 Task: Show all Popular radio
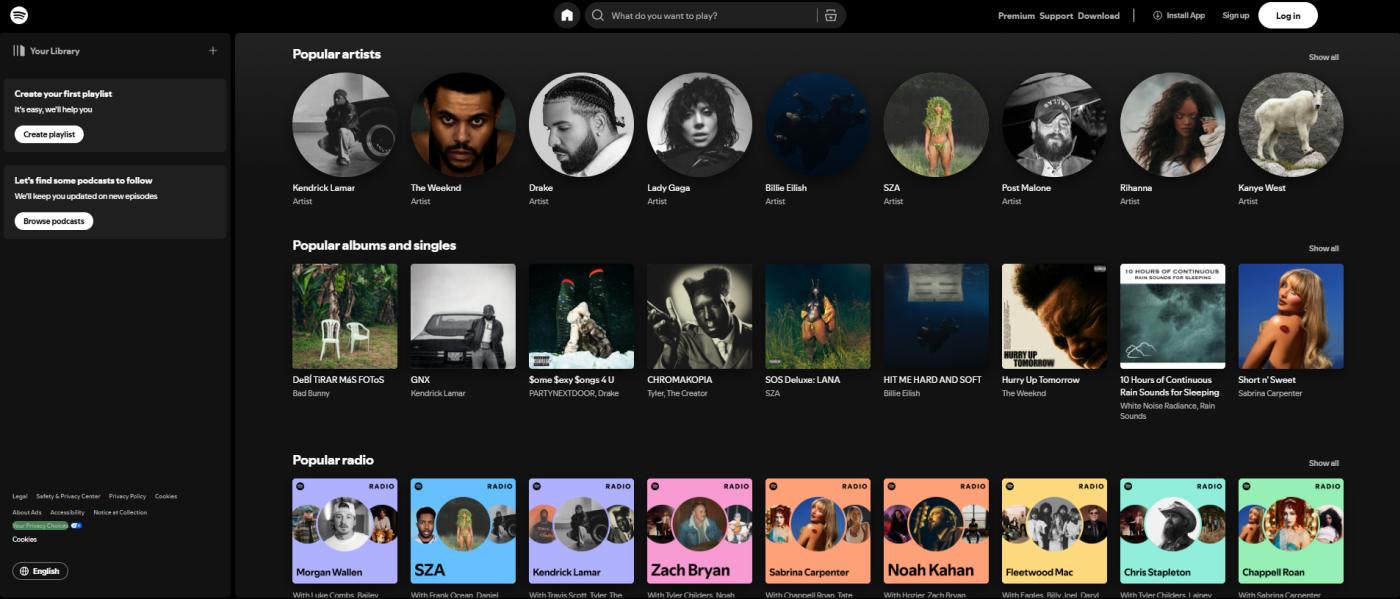(1323, 463)
